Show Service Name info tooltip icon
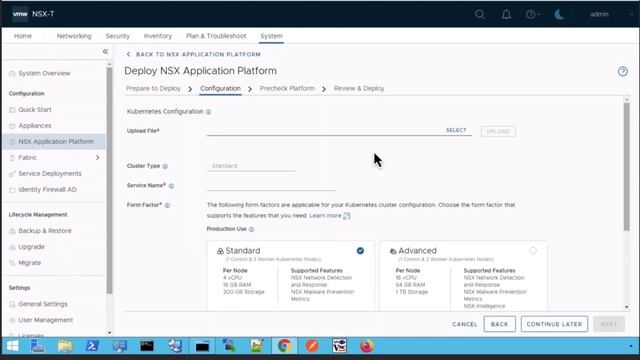This screenshot has height=360, width=640. [171, 186]
